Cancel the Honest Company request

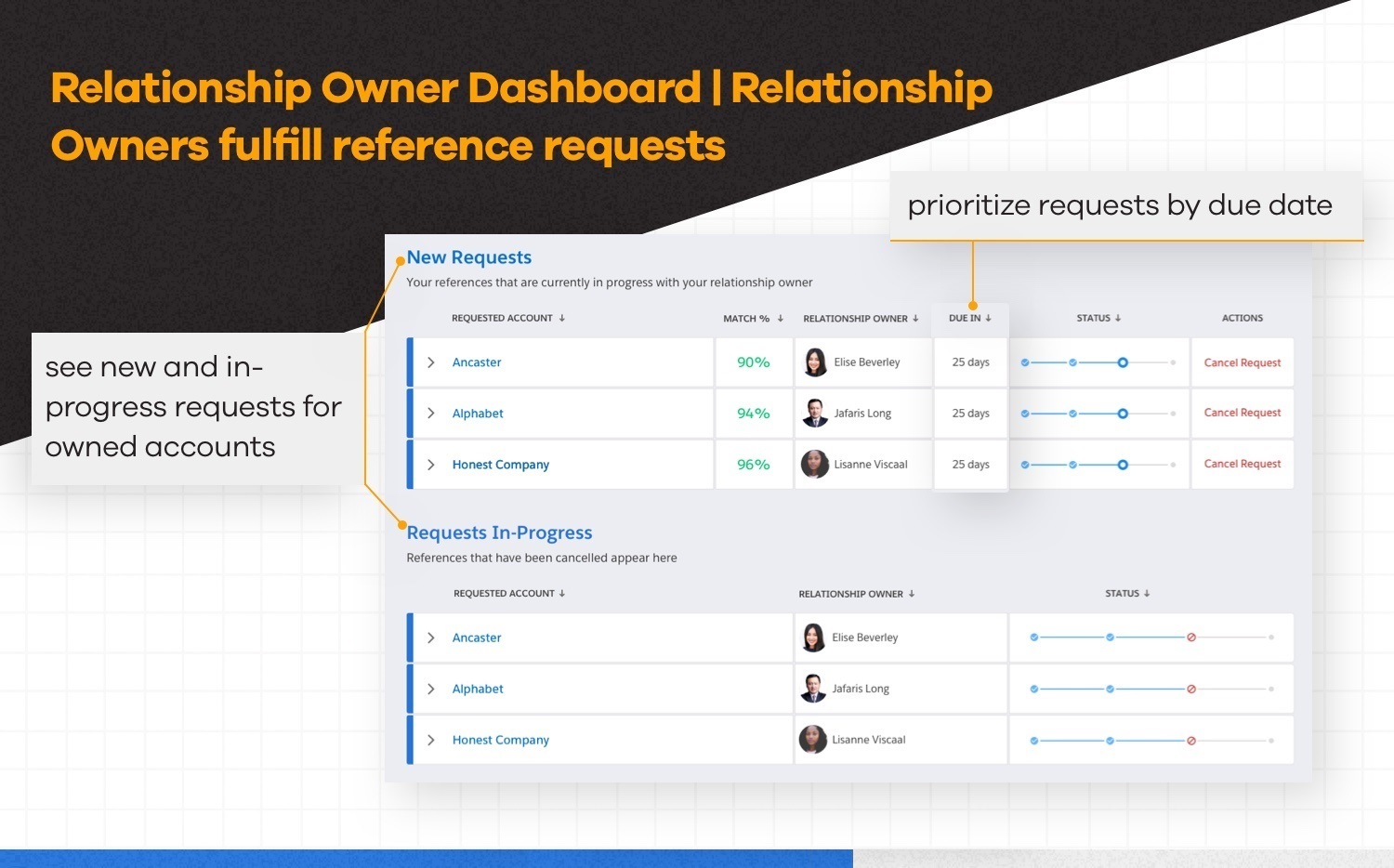[1242, 464]
